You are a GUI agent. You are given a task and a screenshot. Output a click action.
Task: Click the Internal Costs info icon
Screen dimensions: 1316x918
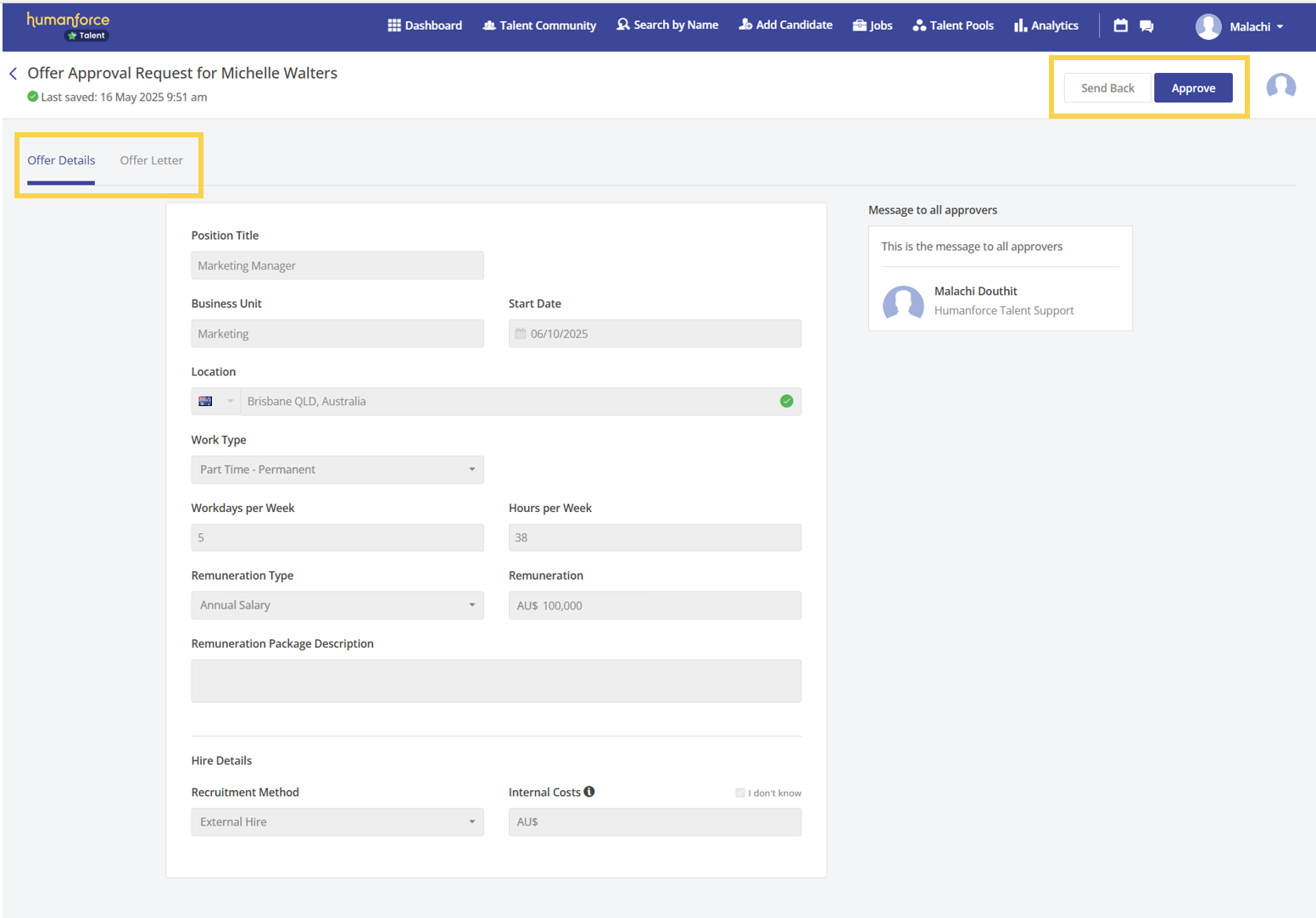pyautogui.click(x=589, y=792)
